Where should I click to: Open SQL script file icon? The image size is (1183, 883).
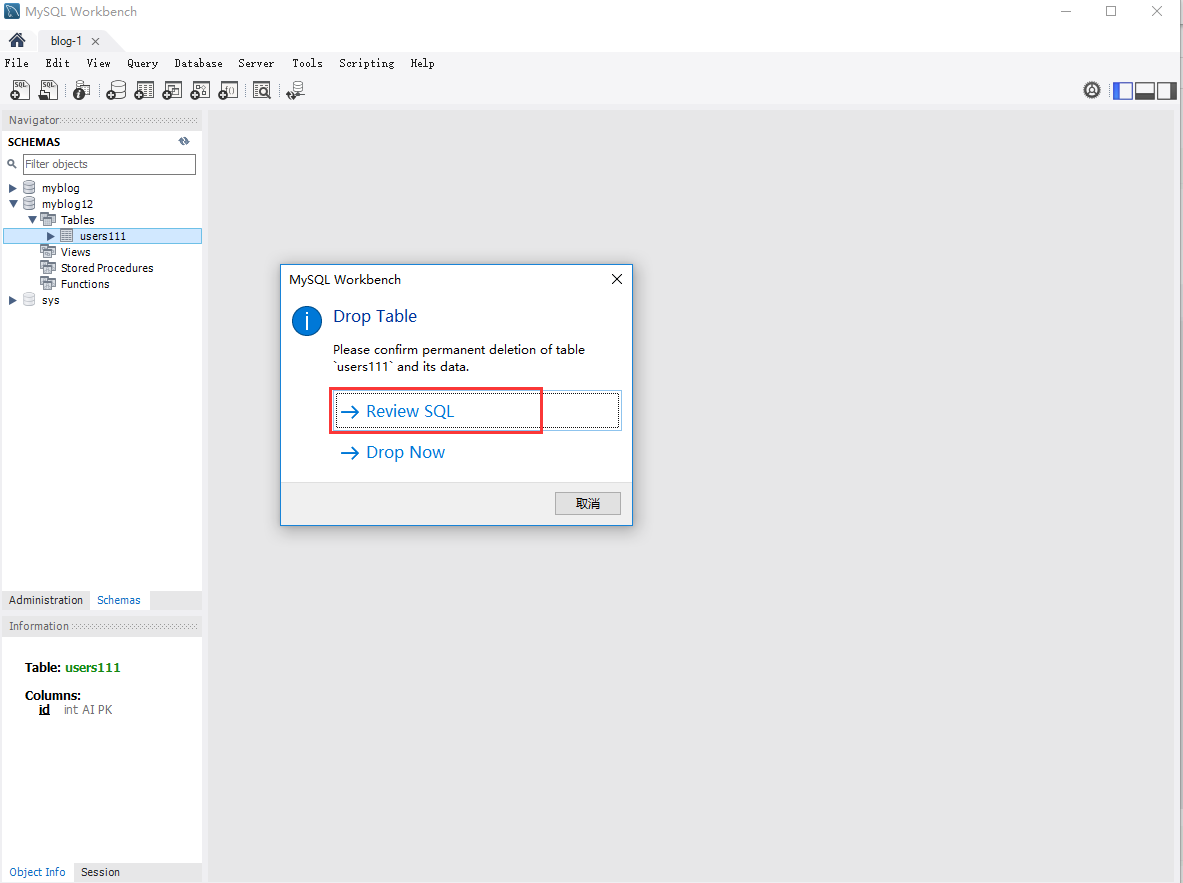click(48, 91)
